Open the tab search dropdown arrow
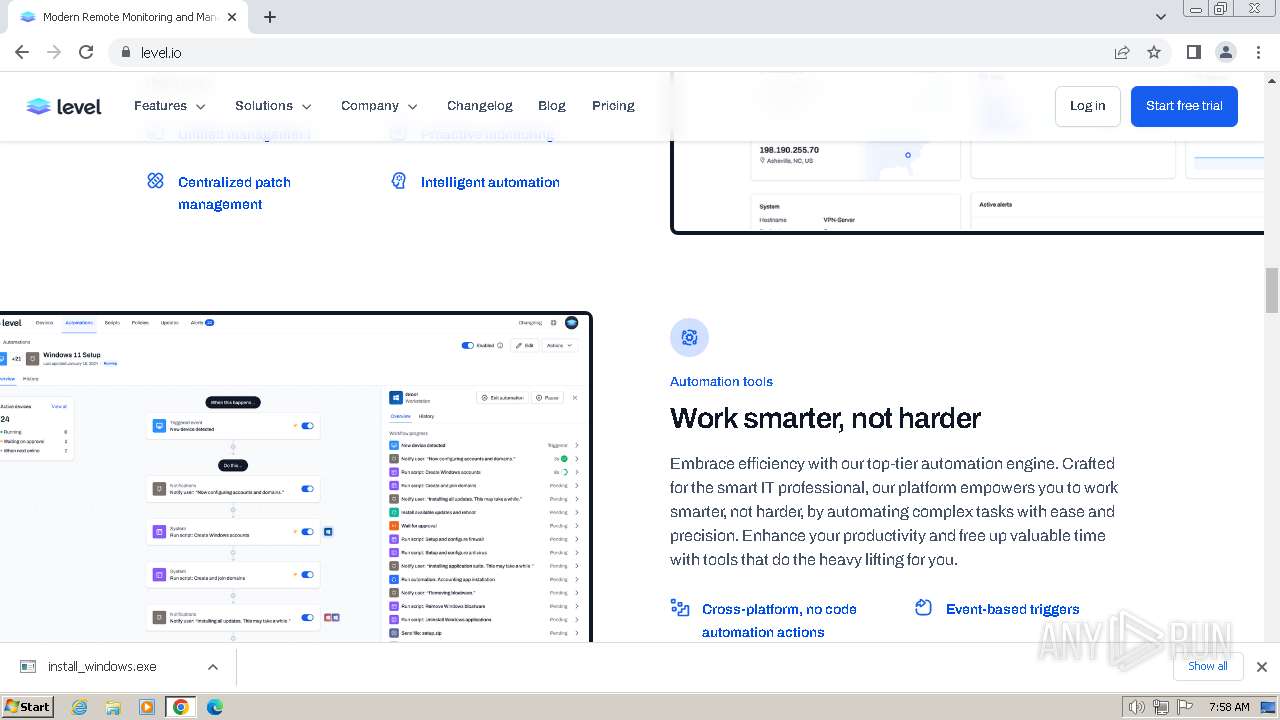The height and width of the screenshot is (720, 1280). click(1161, 17)
